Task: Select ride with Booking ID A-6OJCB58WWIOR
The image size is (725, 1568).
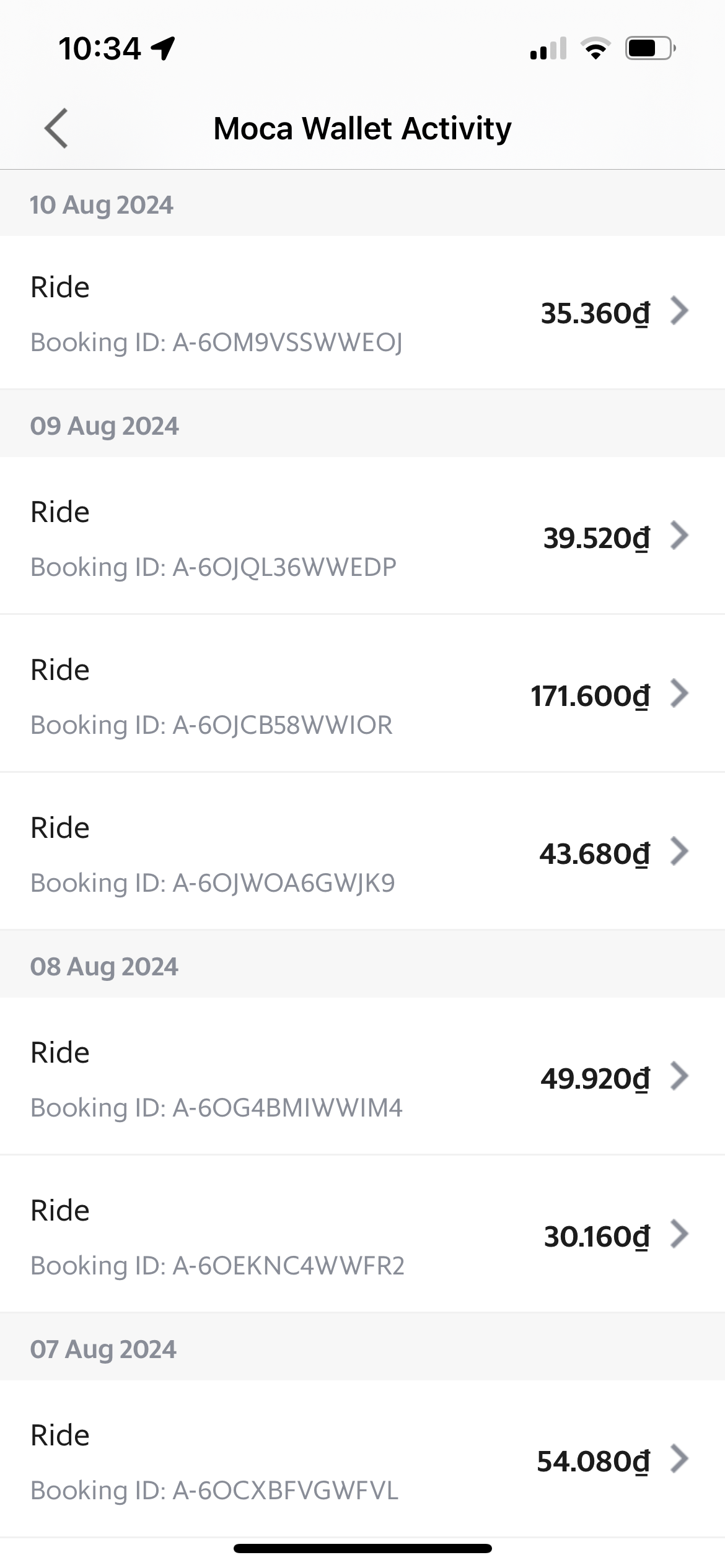Action: [x=362, y=694]
